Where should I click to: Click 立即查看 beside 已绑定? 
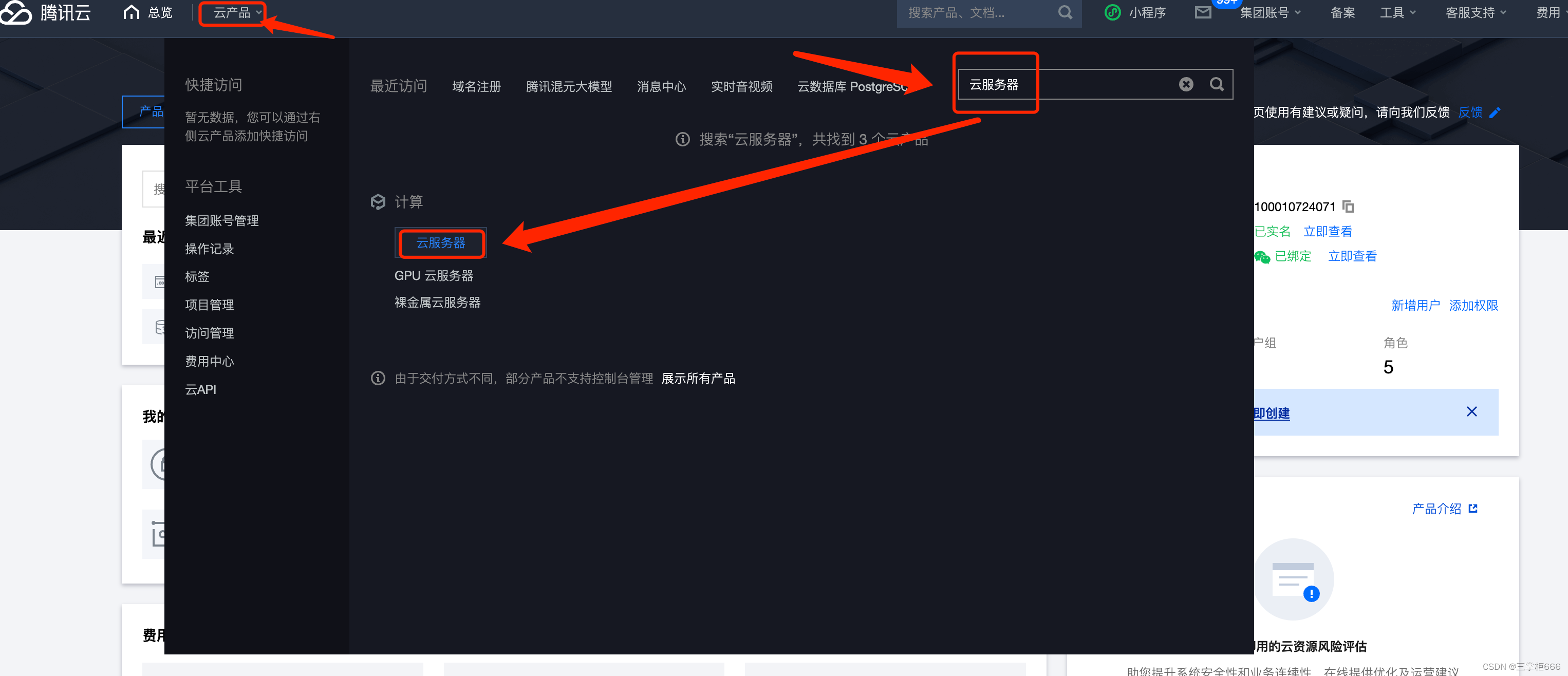(x=1353, y=257)
